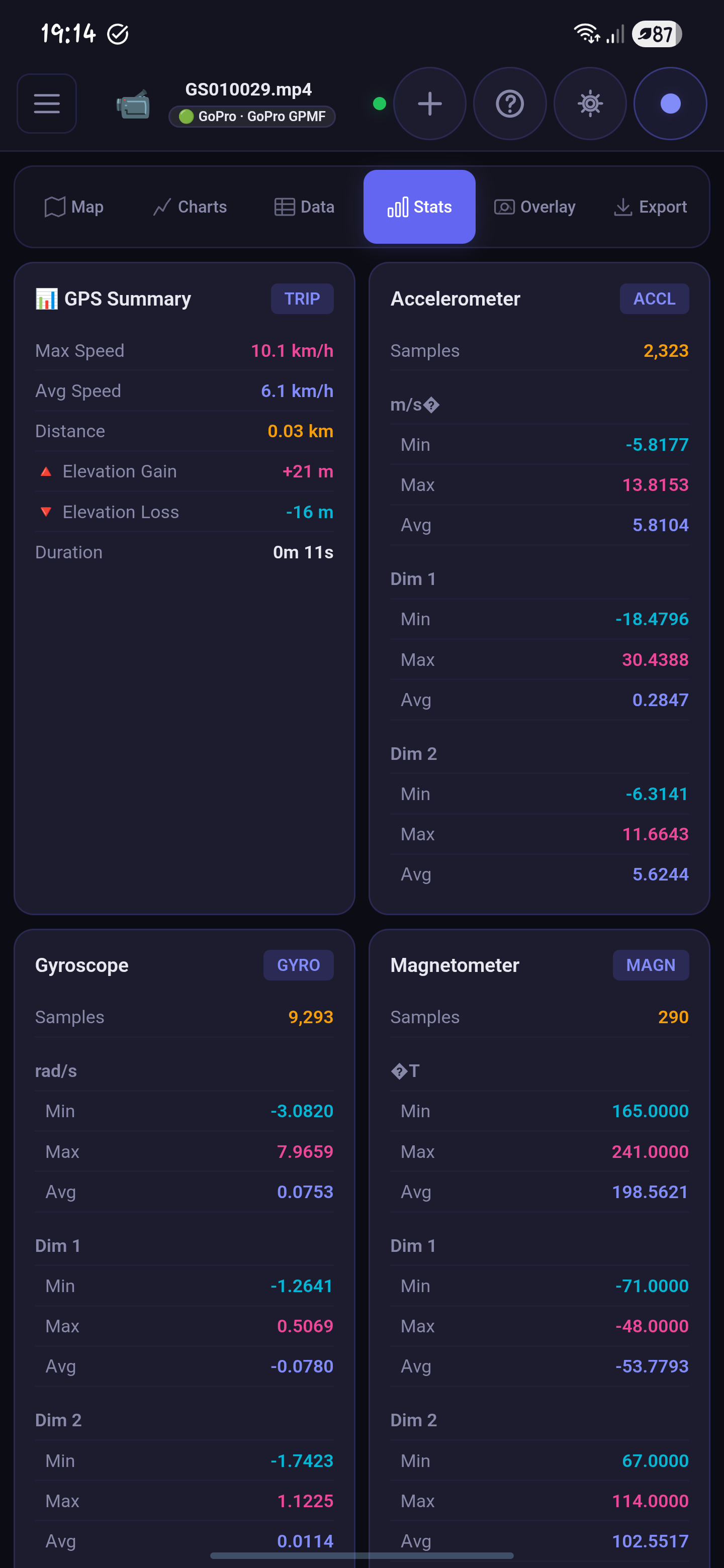The height and width of the screenshot is (1568, 724).
Task: Click the GPS Summary bar chart icon
Action: pyautogui.click(x=47, y=299)
